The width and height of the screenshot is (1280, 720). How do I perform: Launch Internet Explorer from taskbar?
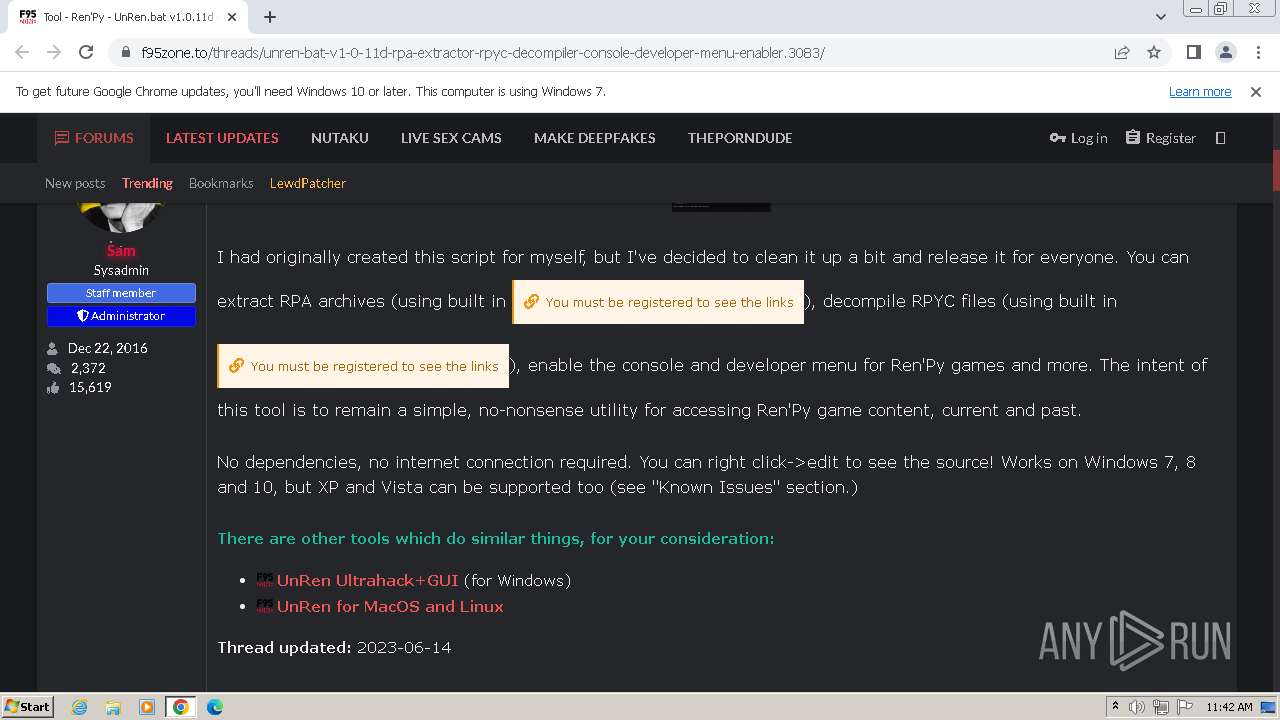(80, 707)
